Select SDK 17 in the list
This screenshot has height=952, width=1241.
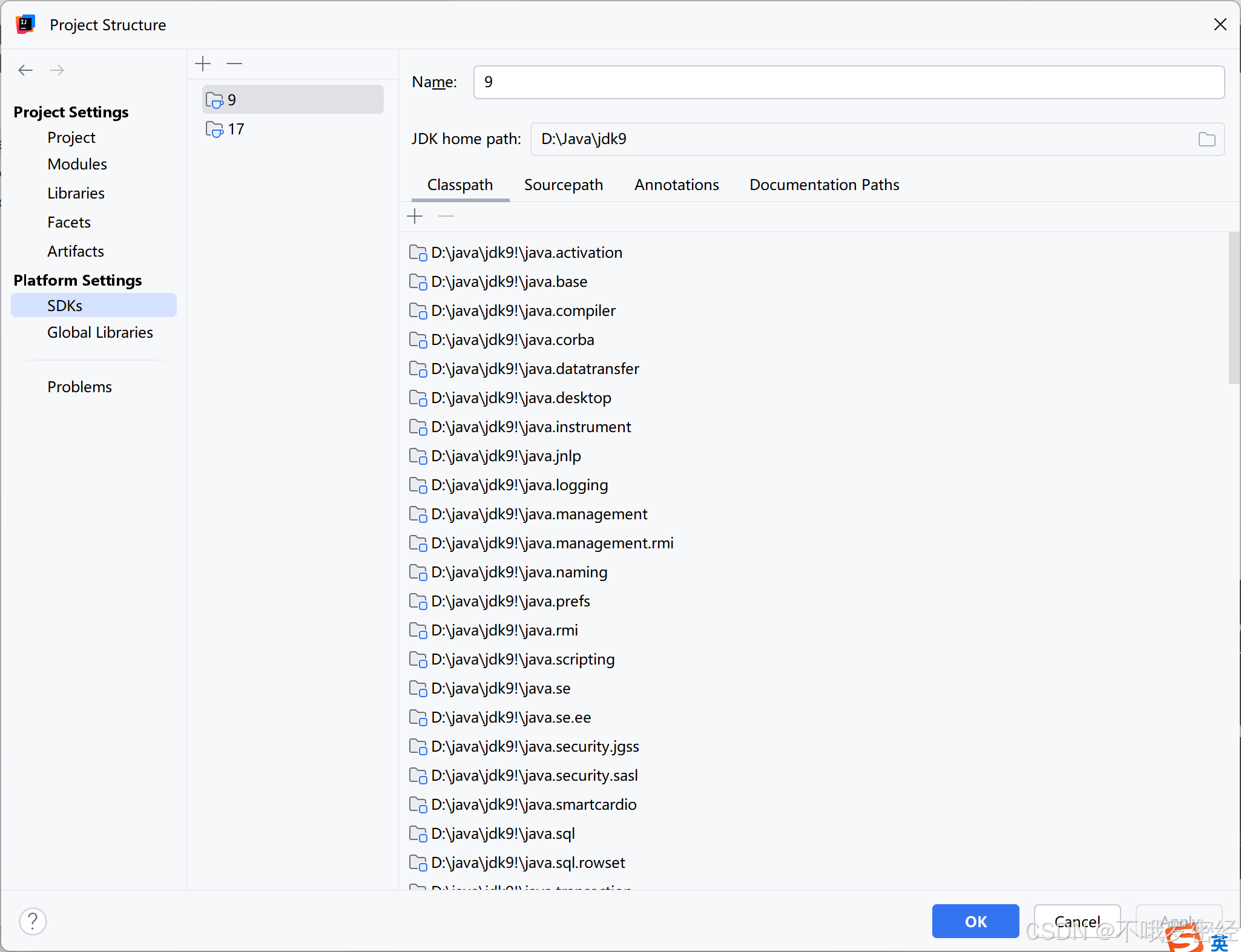(235, 129)
